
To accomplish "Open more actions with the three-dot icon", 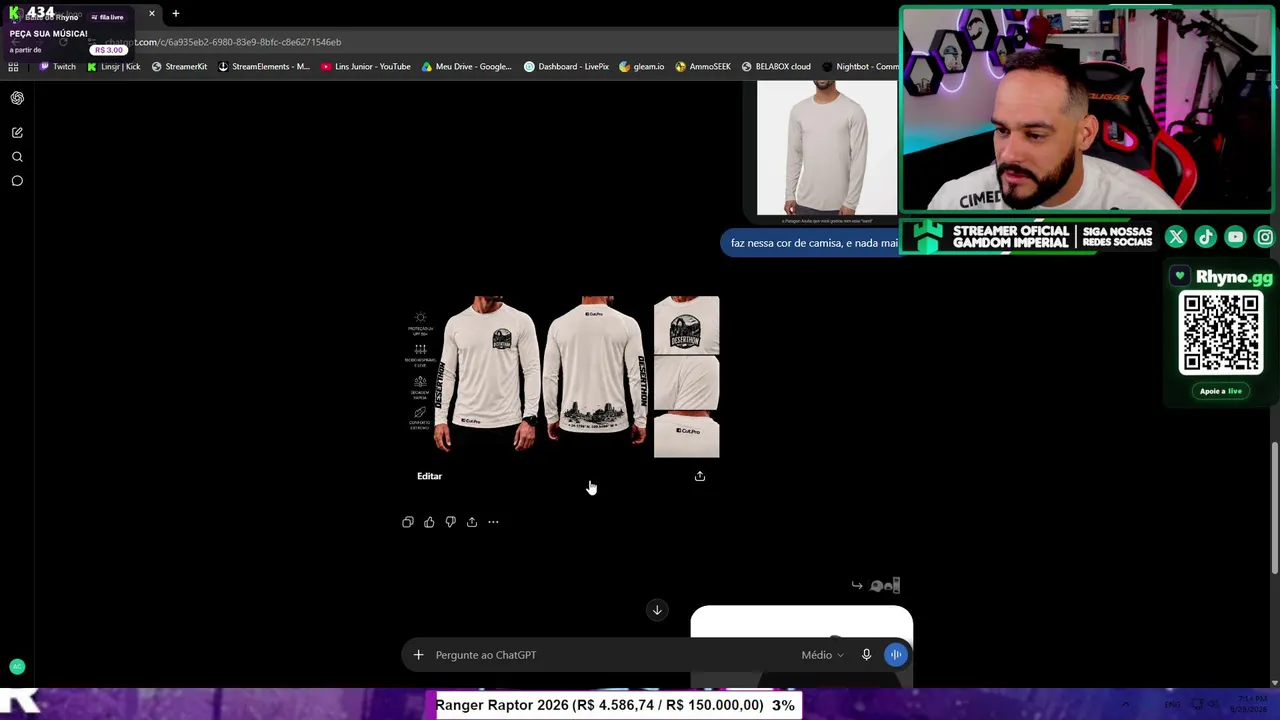I will (493, 522).
